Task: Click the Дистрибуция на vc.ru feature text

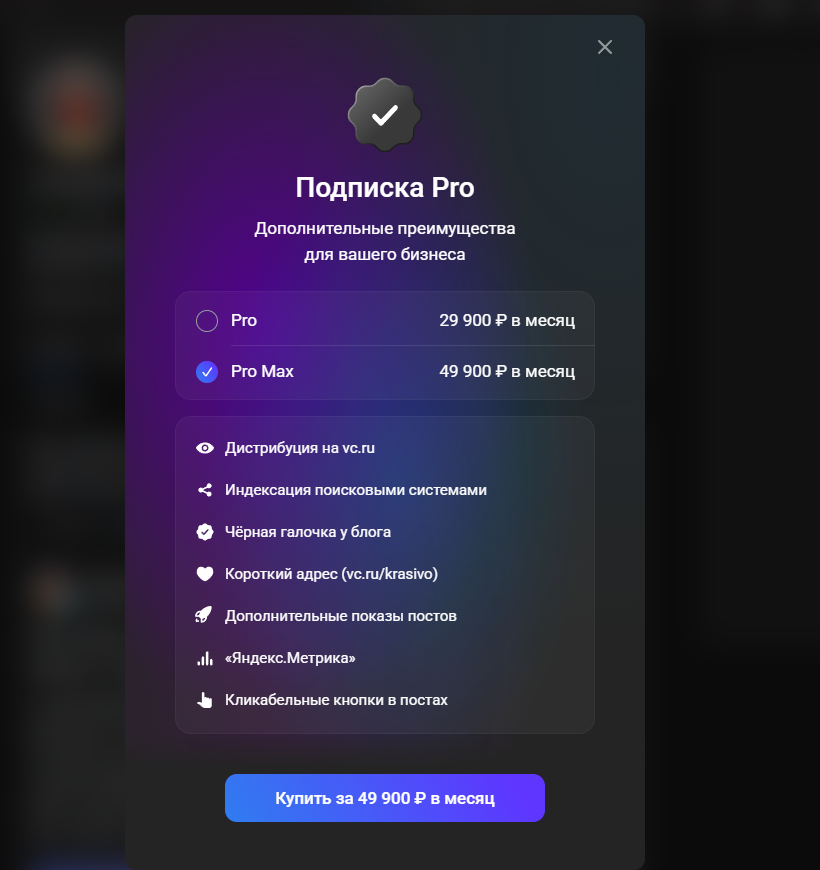Action: [300, 448]
